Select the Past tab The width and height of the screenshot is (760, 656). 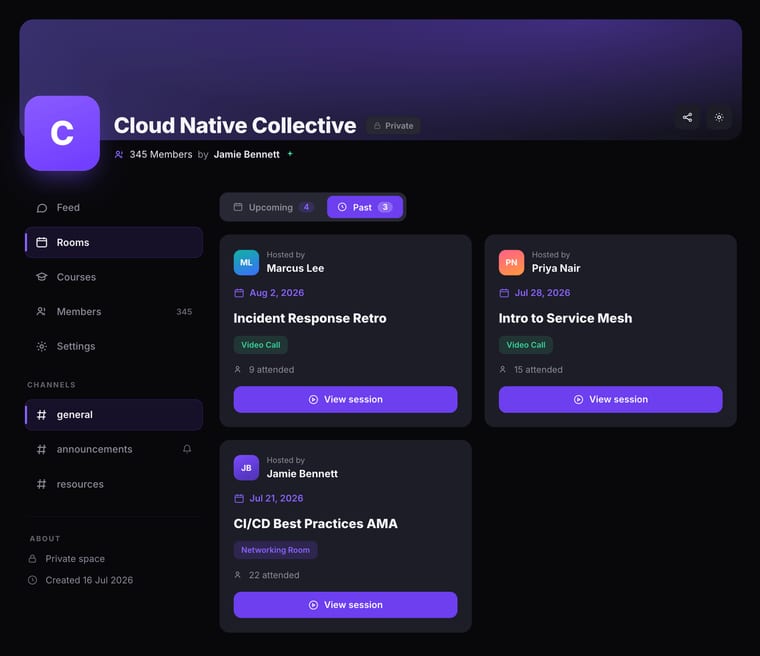[365, 207]
